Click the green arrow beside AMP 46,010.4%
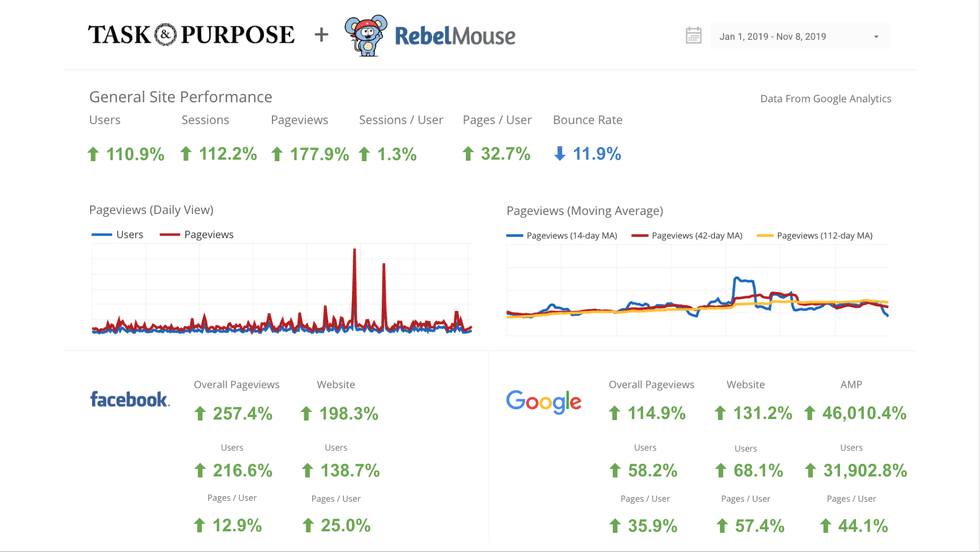 point(810,413)
